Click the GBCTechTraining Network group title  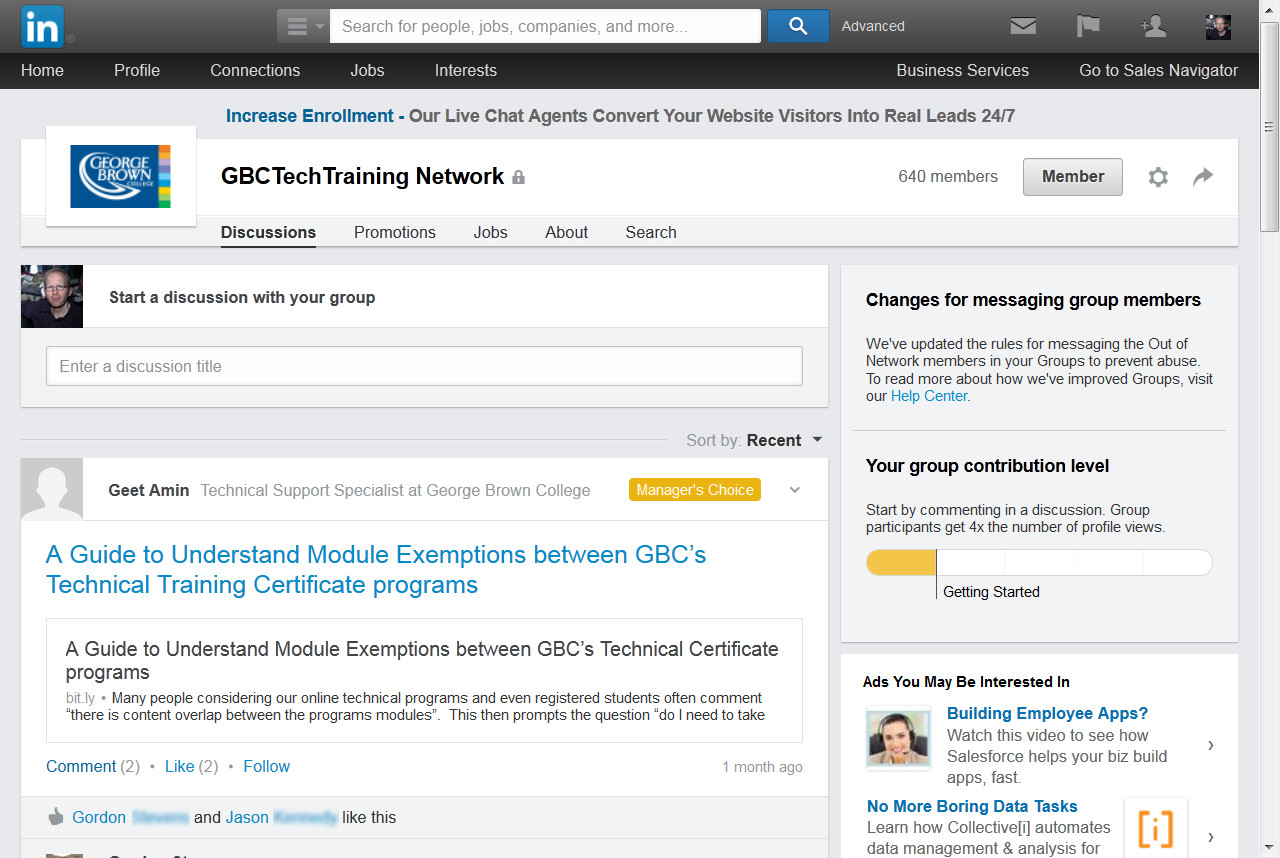tap(362, 177)
